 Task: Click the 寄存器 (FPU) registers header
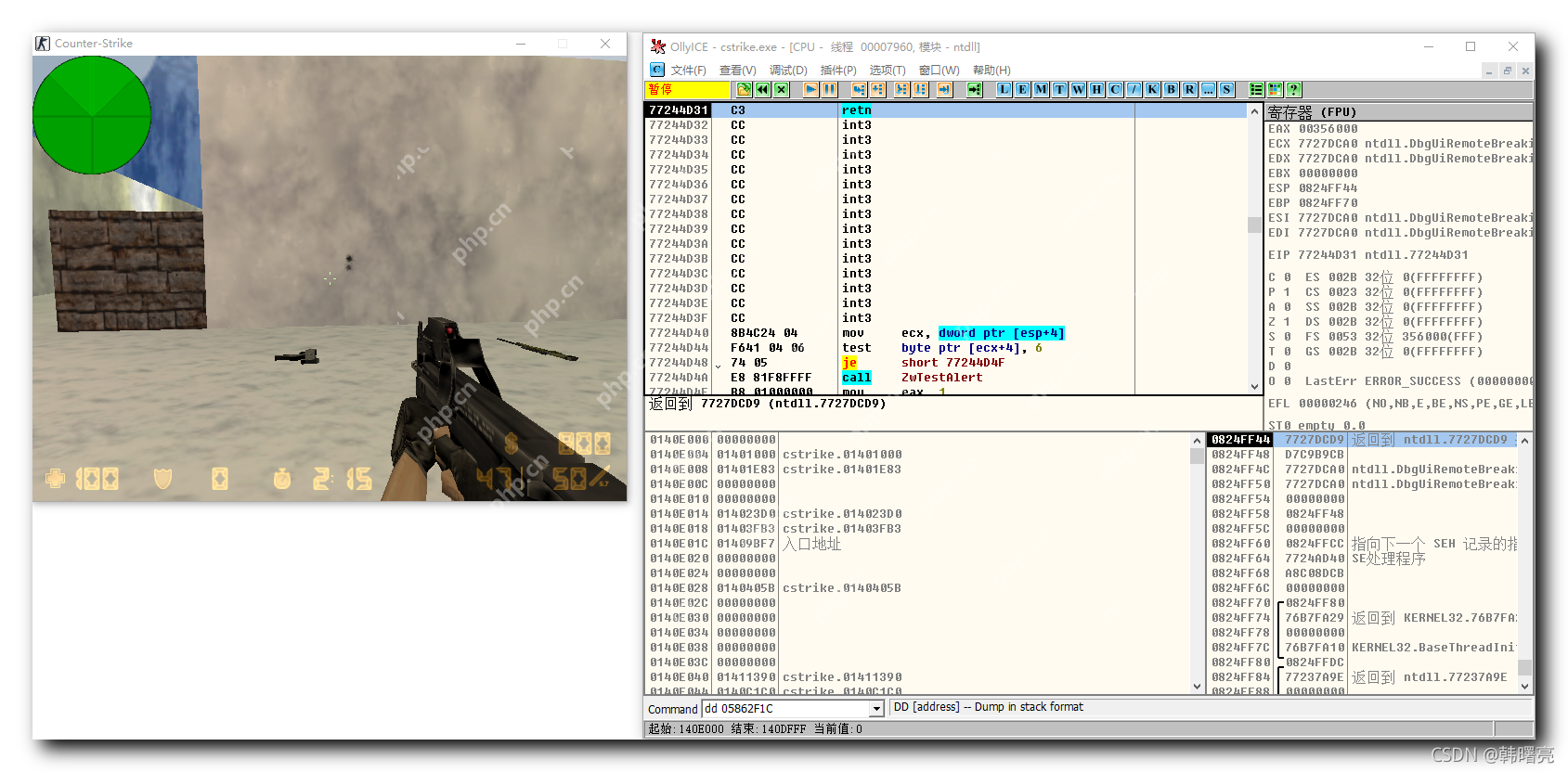click(1398, 112)
